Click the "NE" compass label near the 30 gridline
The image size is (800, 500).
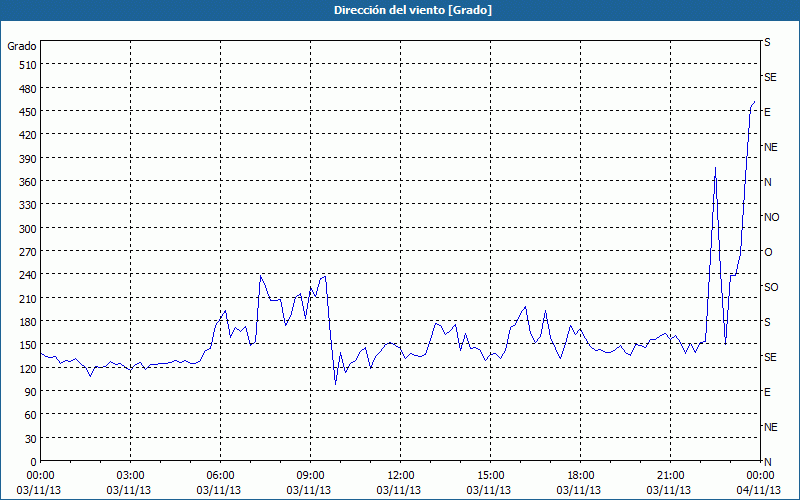(770, 428)
